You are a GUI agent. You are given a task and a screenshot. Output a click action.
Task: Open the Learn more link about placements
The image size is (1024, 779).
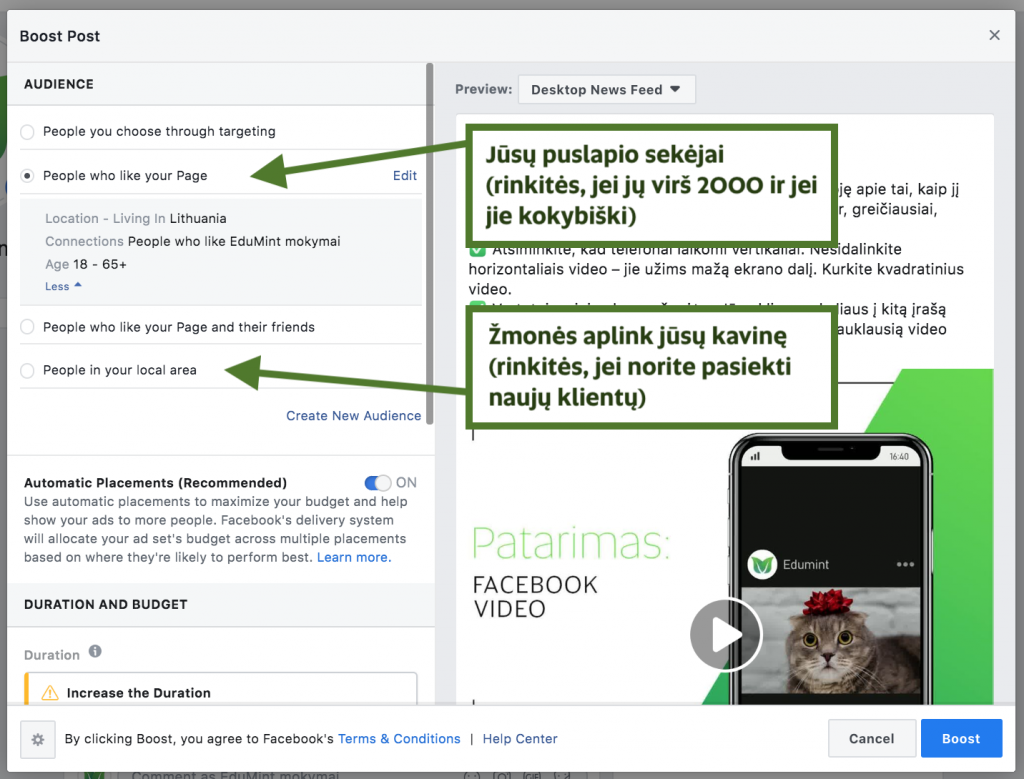point(353,557)
